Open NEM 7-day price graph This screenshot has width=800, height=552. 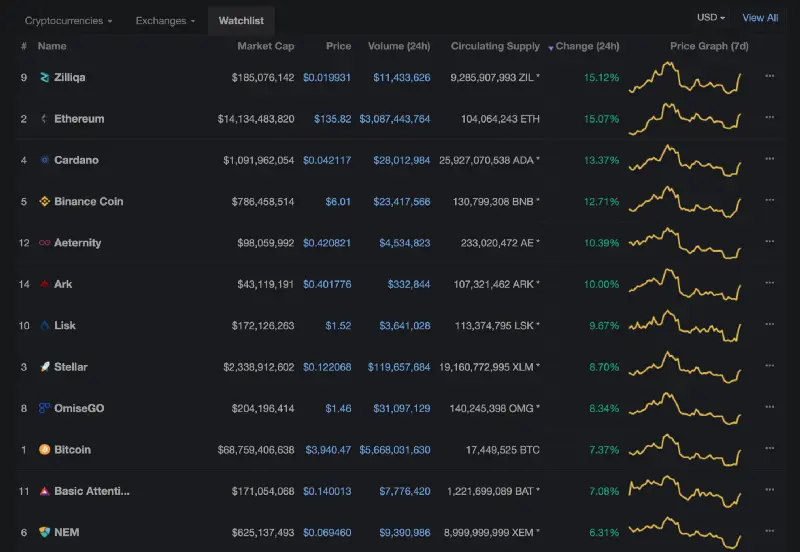tap(685, 532)
